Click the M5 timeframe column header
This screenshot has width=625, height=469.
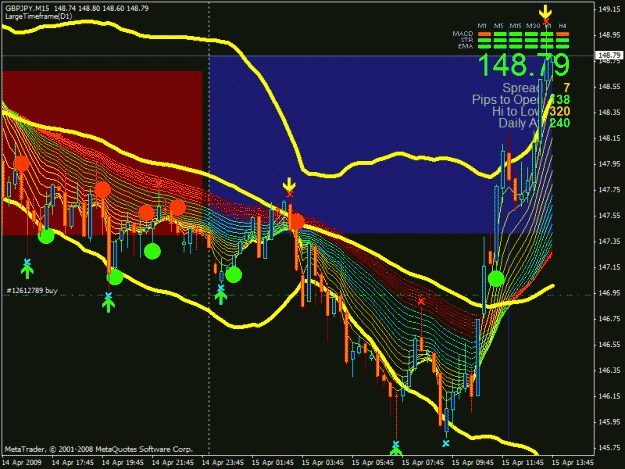click(x=499, y=26)
